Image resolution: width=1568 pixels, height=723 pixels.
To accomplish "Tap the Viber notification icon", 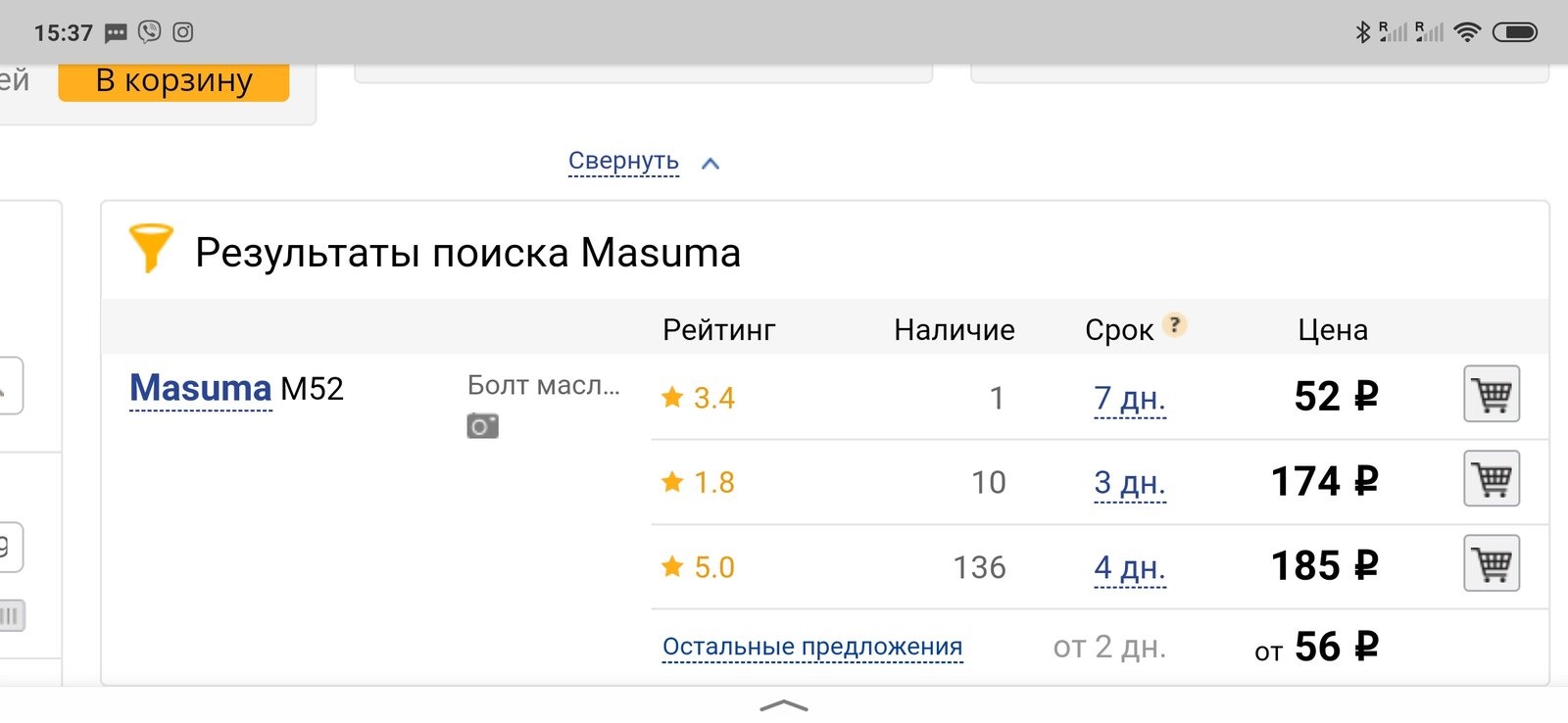I will click(149, 32).
